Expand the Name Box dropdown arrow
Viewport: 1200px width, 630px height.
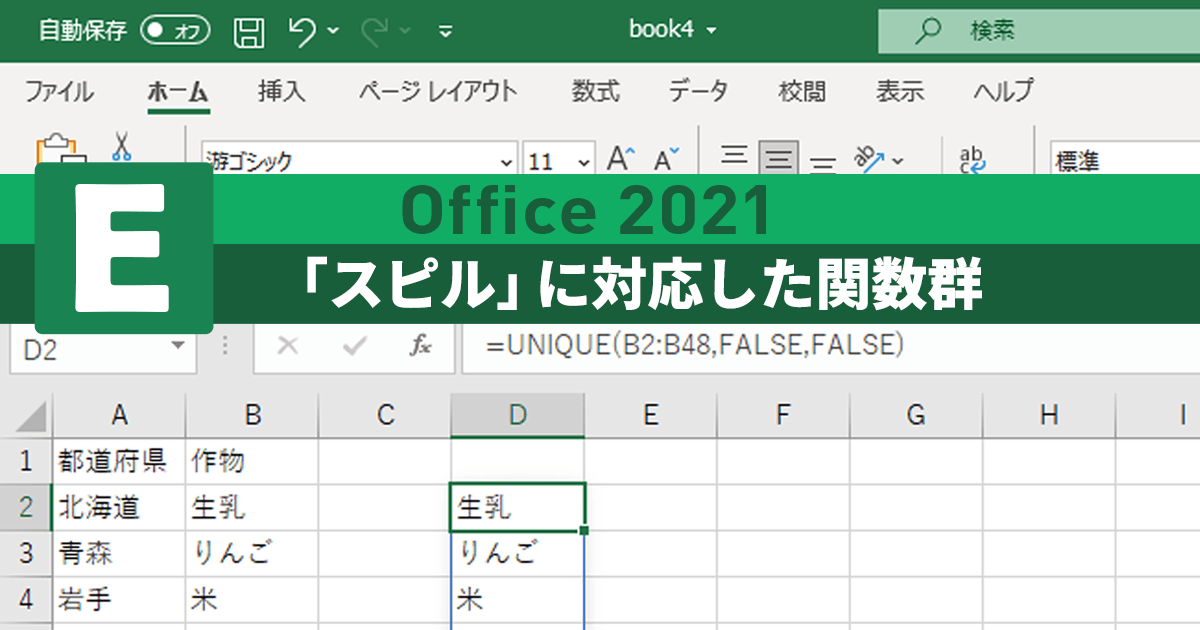(x=178, y=346)
